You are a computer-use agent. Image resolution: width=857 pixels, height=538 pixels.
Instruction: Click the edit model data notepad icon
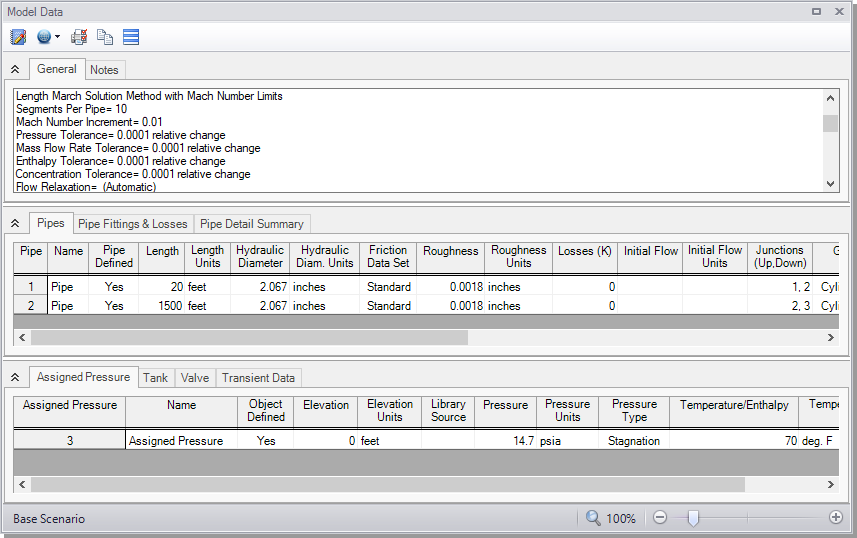point(18,37)
